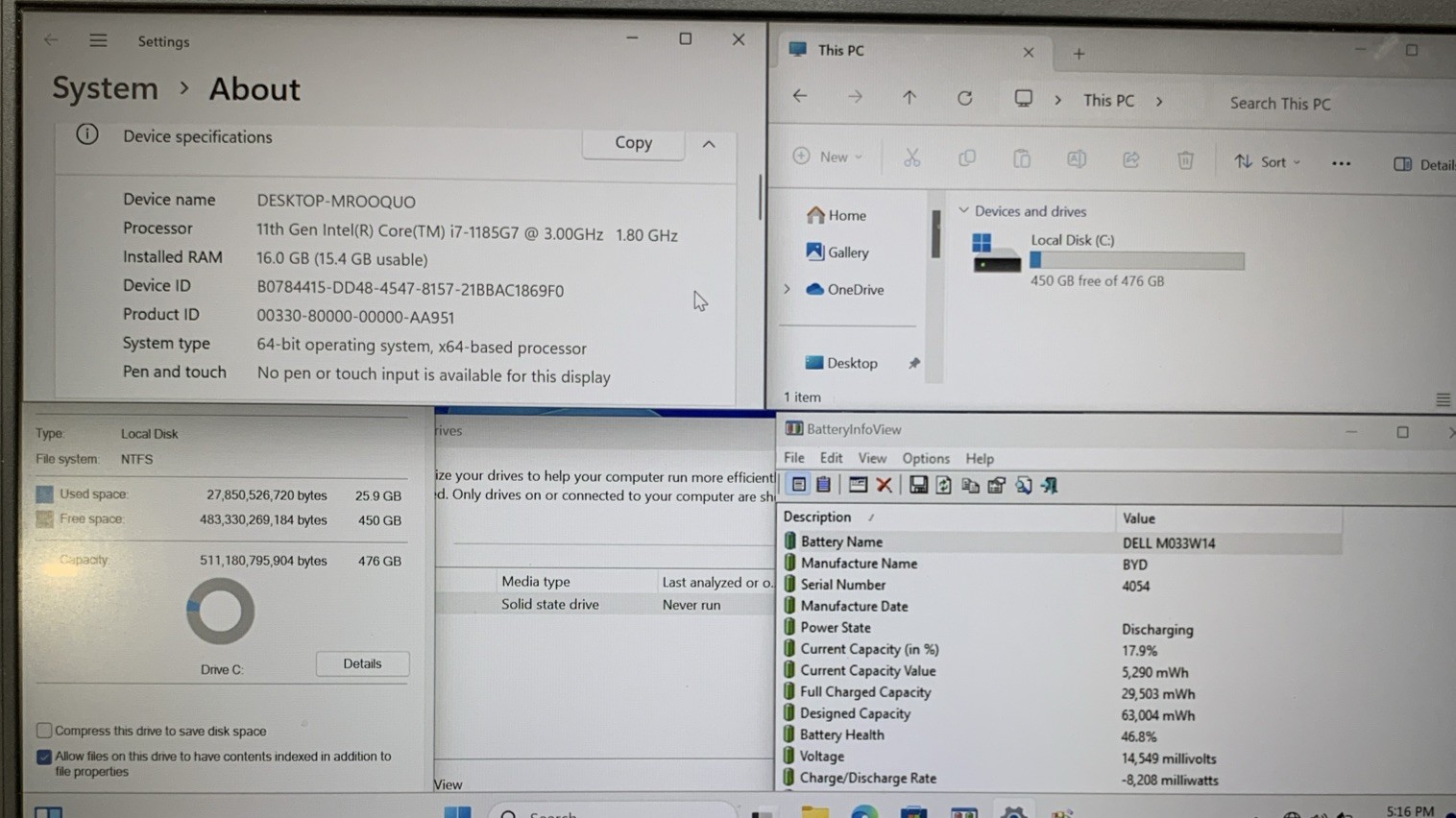Click the Settings back arrow

[51, 39]
